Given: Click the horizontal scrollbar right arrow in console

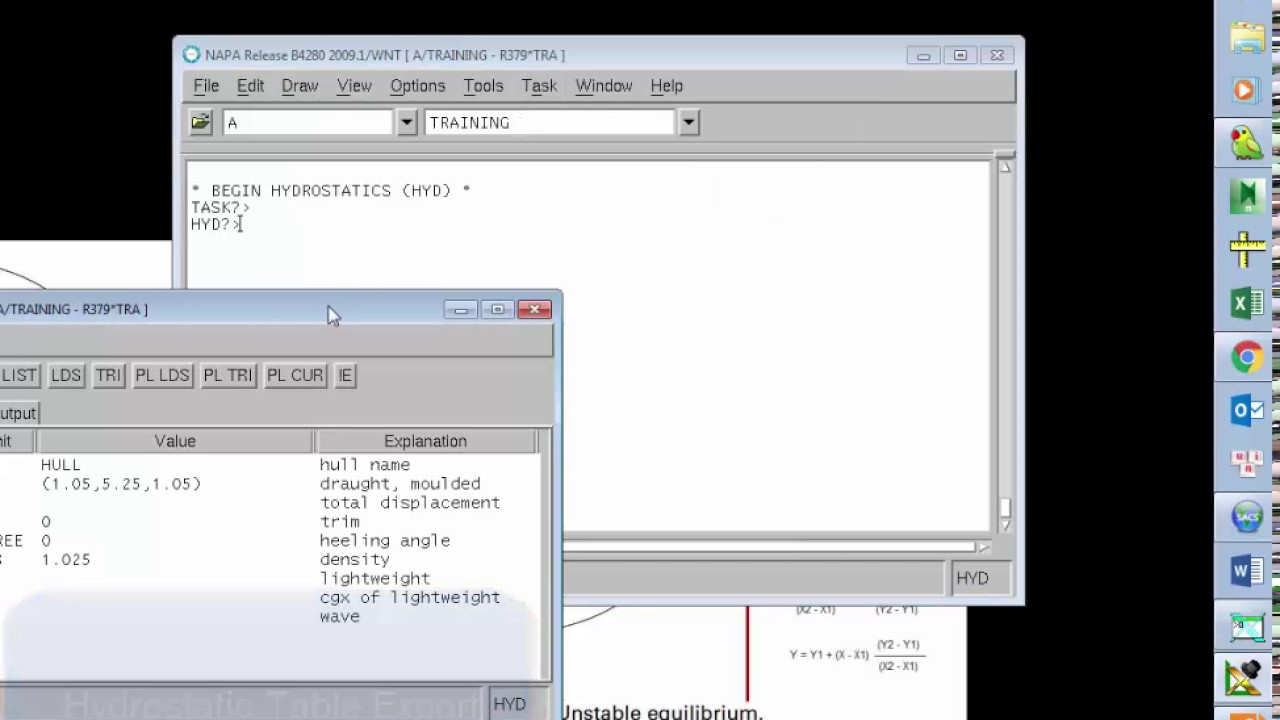Looking at the screenshot, I should pyautogui.click(x=984, y=547).
